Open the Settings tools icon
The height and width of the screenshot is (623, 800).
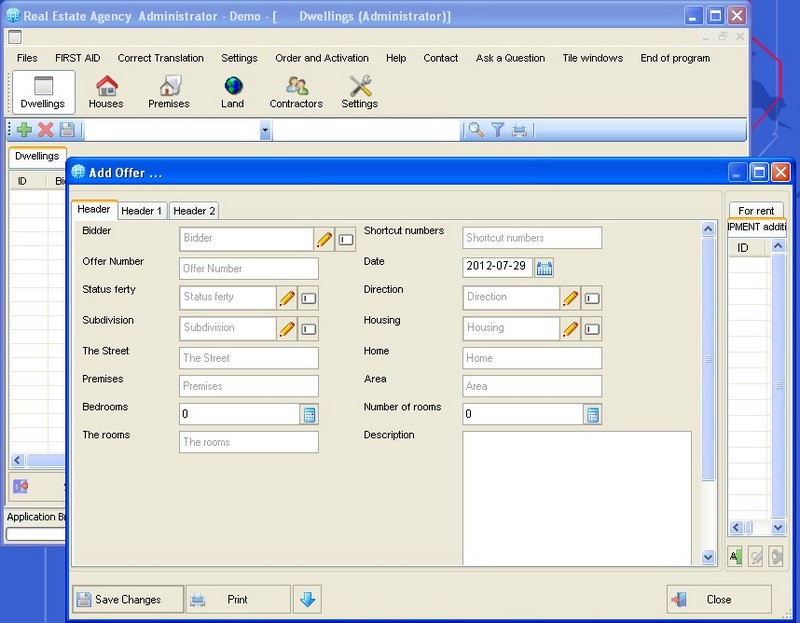click(360, 92)
